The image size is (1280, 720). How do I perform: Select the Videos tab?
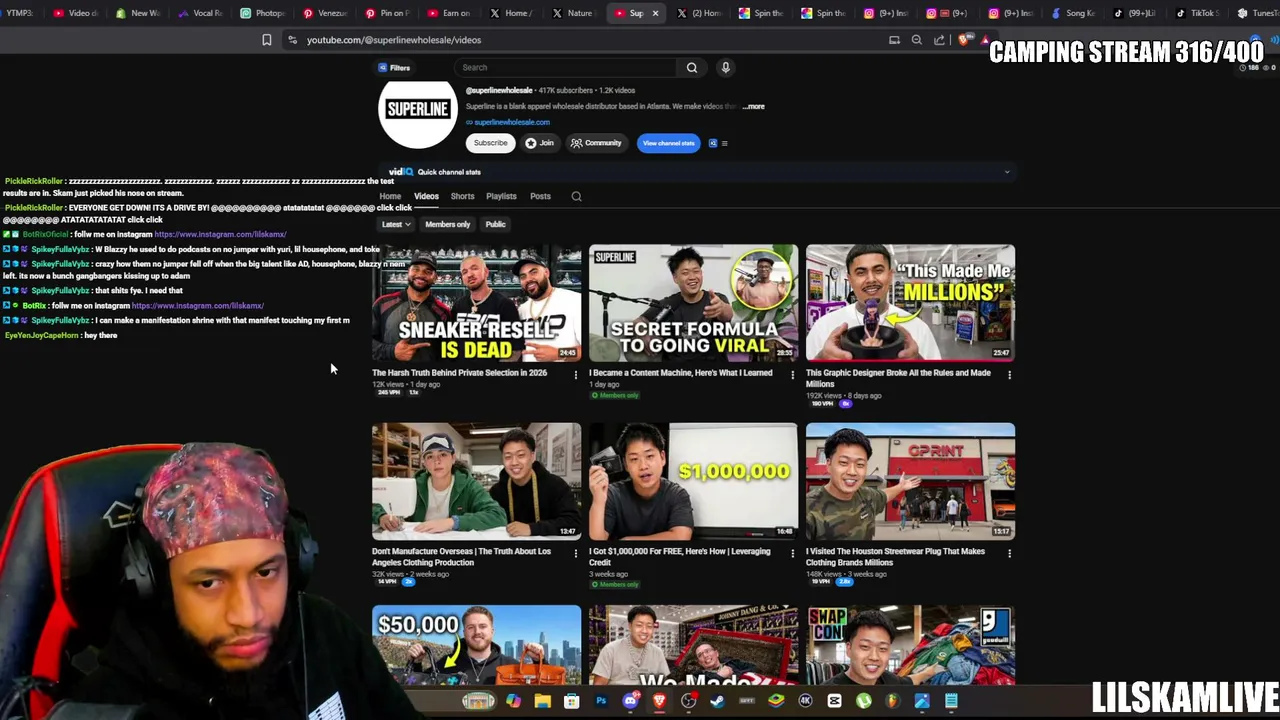pos(426,196)
